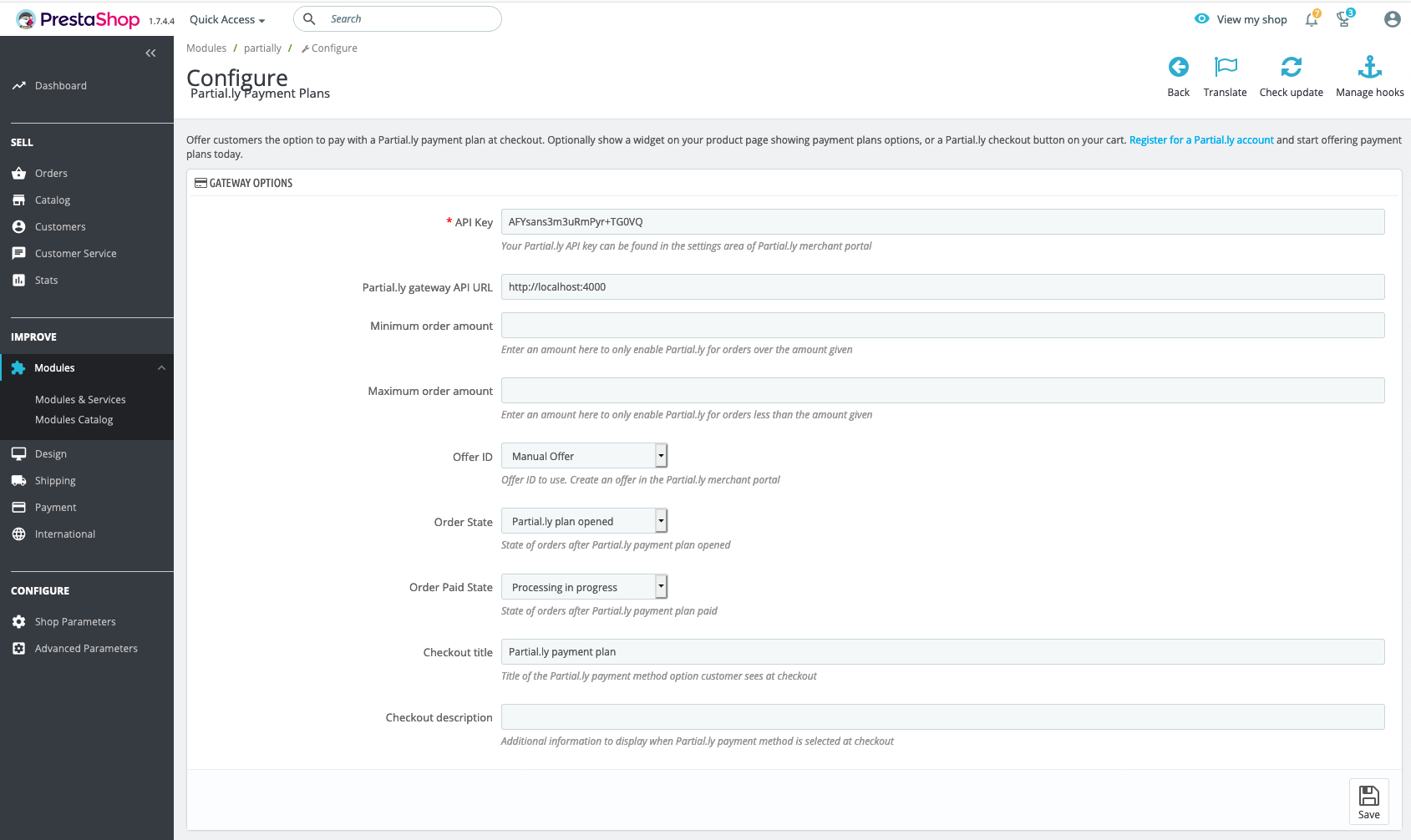Focus the top Search box
1411x840 pixels.
[398, 19]
